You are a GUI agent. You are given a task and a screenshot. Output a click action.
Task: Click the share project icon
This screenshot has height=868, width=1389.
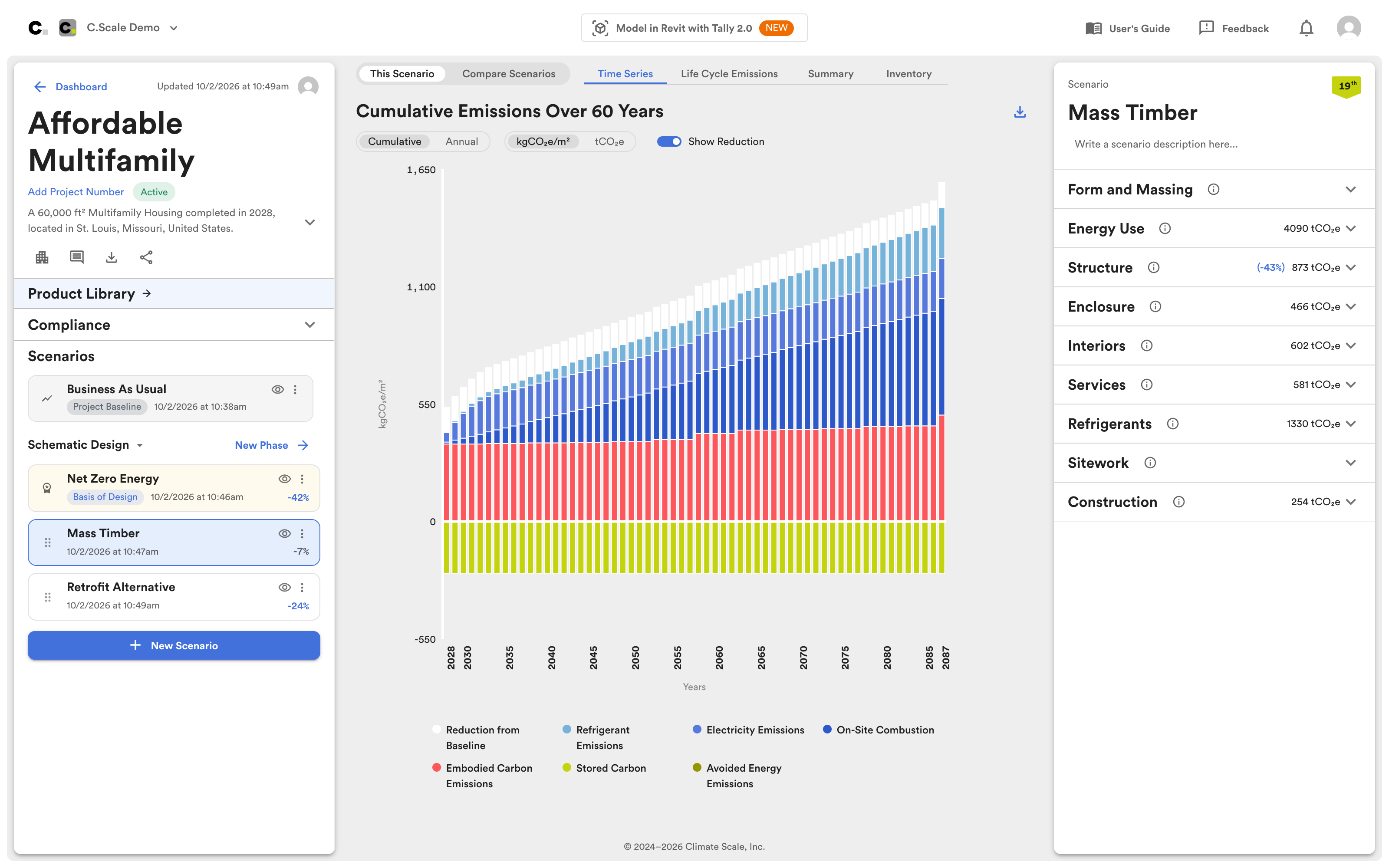pos(146,257)
